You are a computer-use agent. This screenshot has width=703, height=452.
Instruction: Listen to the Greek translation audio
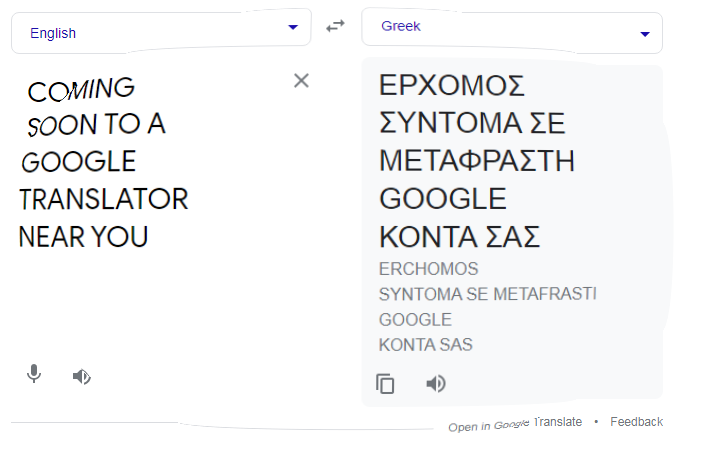pos(435,384)
